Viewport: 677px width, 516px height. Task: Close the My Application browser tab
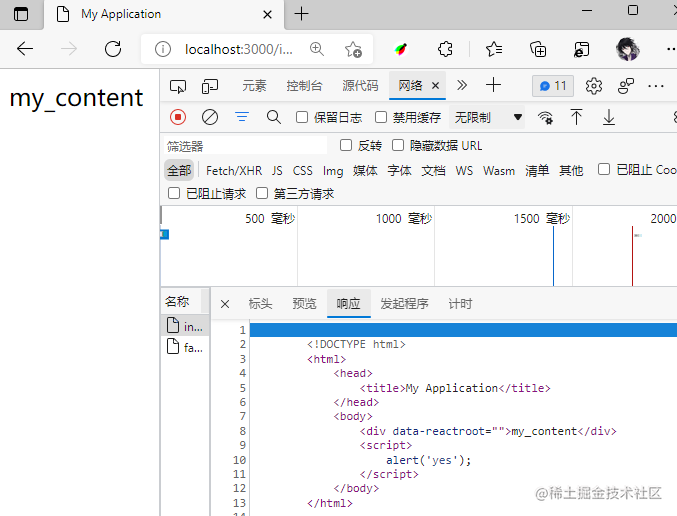point(267,15)
